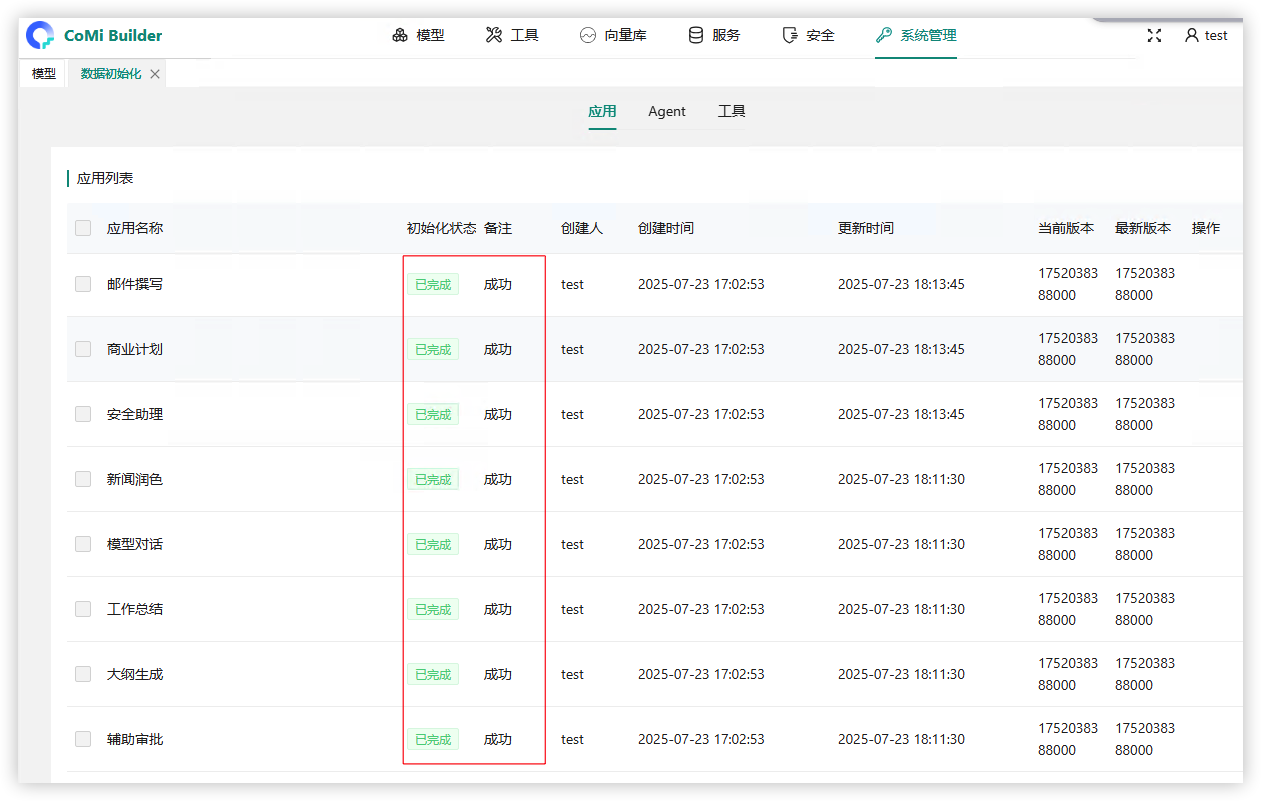The image size is (1261, 801).
Task: Click the 成功 remark in 商业计划 row
Action: tap(498, 349)
